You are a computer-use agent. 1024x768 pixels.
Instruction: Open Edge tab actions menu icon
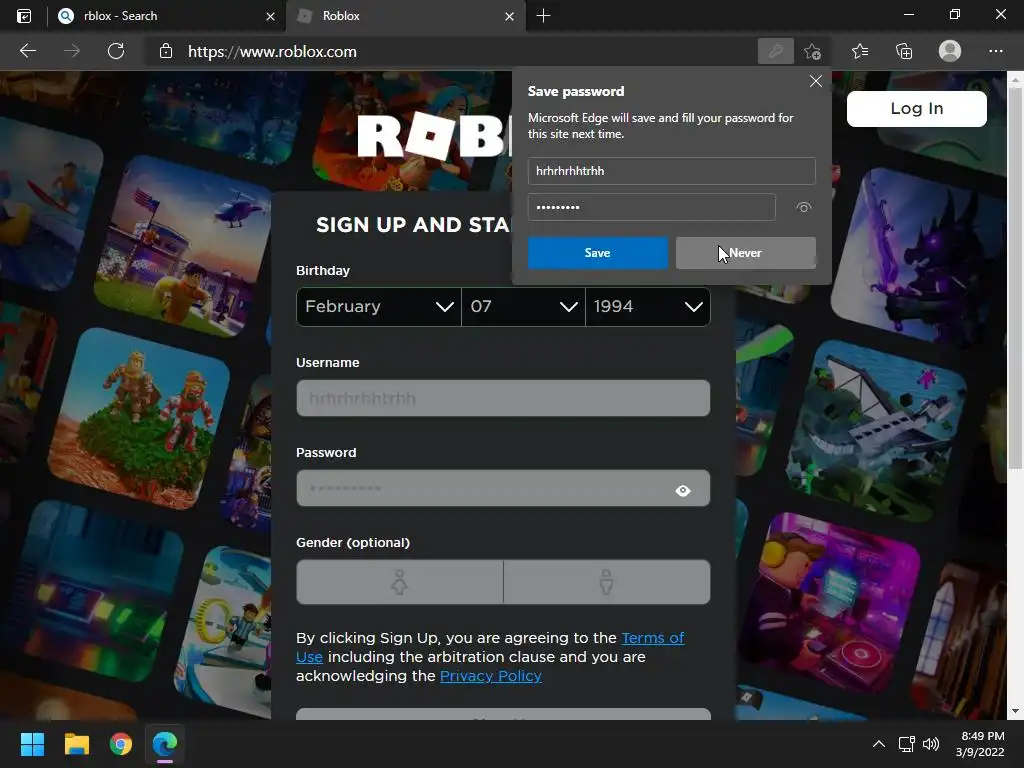tap(24, 16)
